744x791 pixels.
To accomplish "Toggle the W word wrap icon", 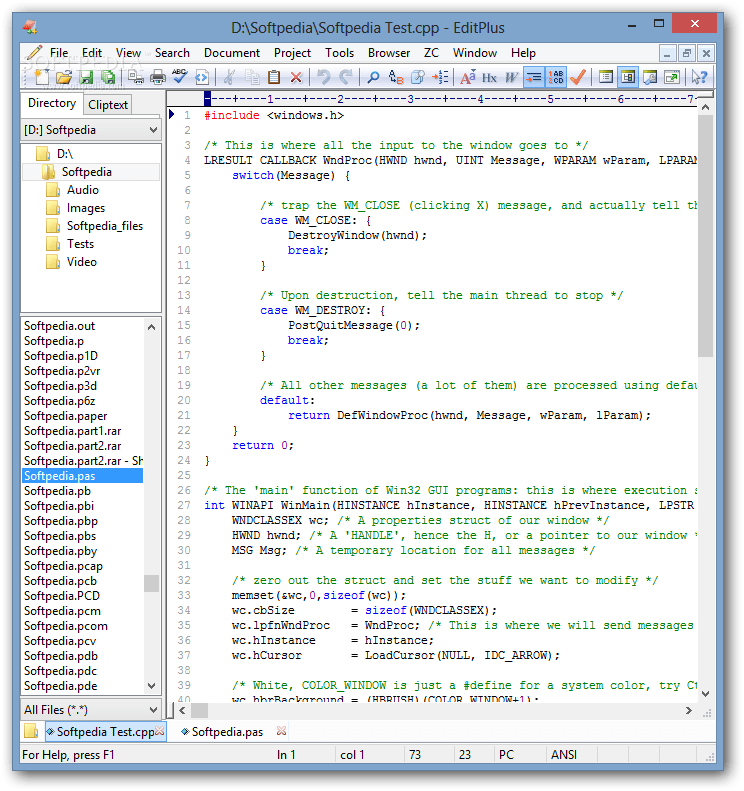I will coord(511,77).
